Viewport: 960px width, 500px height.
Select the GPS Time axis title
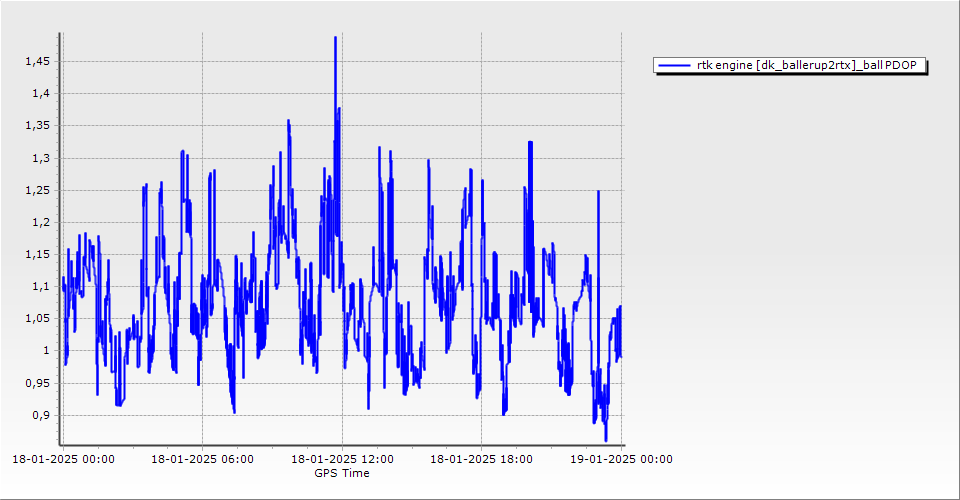click(341, 473)
